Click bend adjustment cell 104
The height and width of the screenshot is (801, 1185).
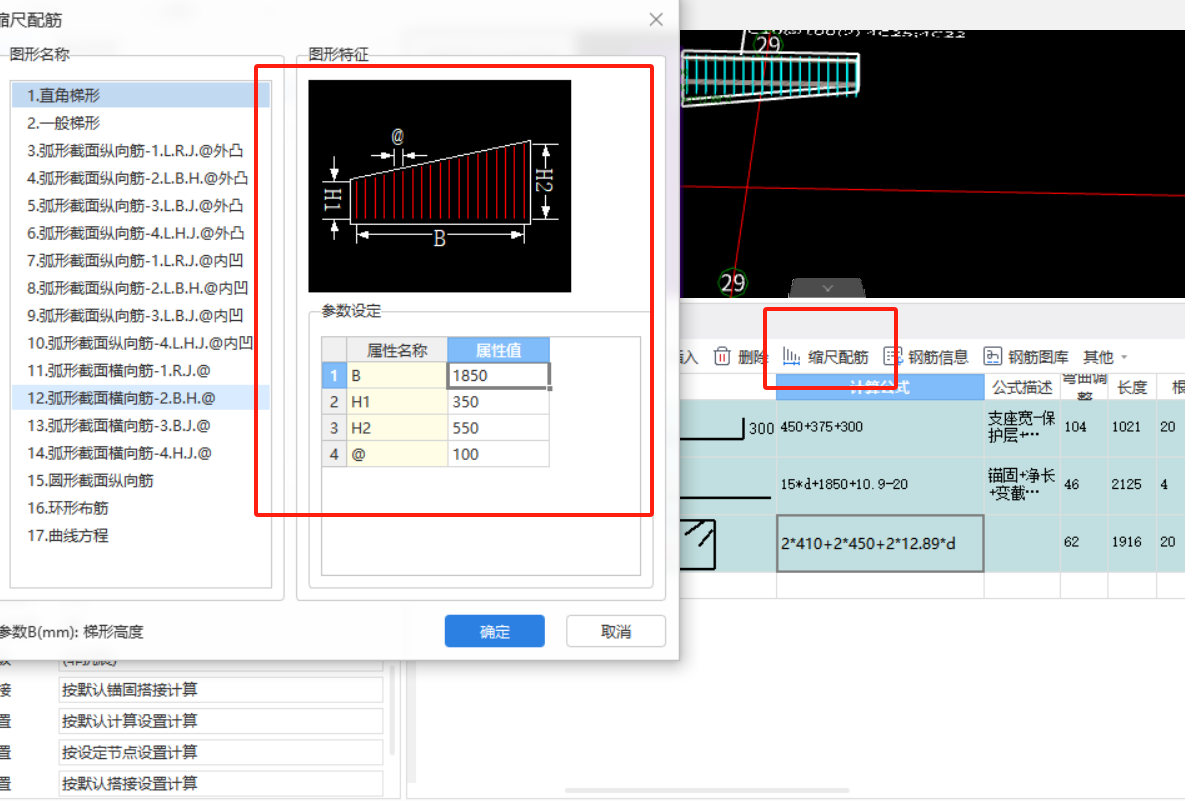tap(1084, 427)
